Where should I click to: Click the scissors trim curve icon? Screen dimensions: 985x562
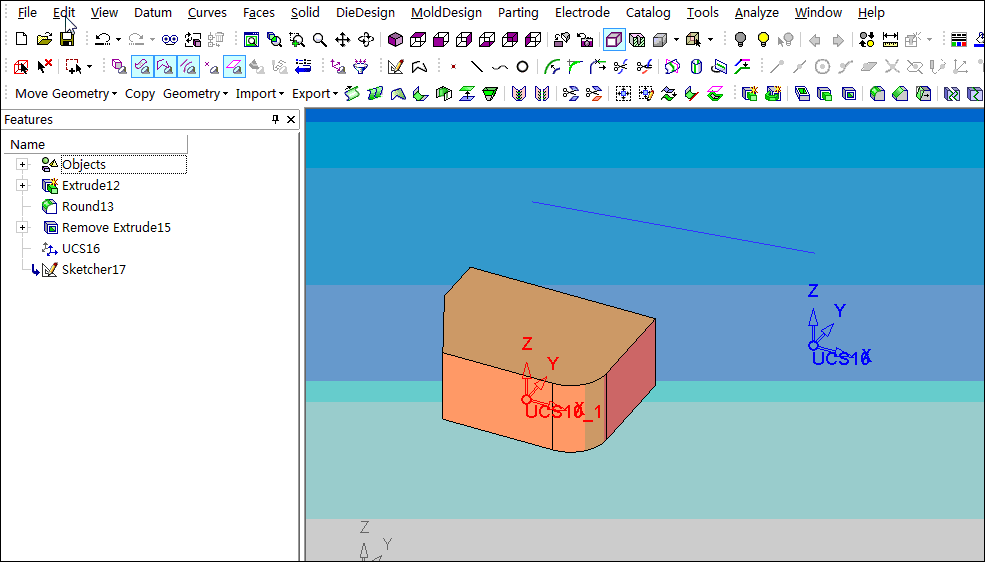tap(621, 67)
